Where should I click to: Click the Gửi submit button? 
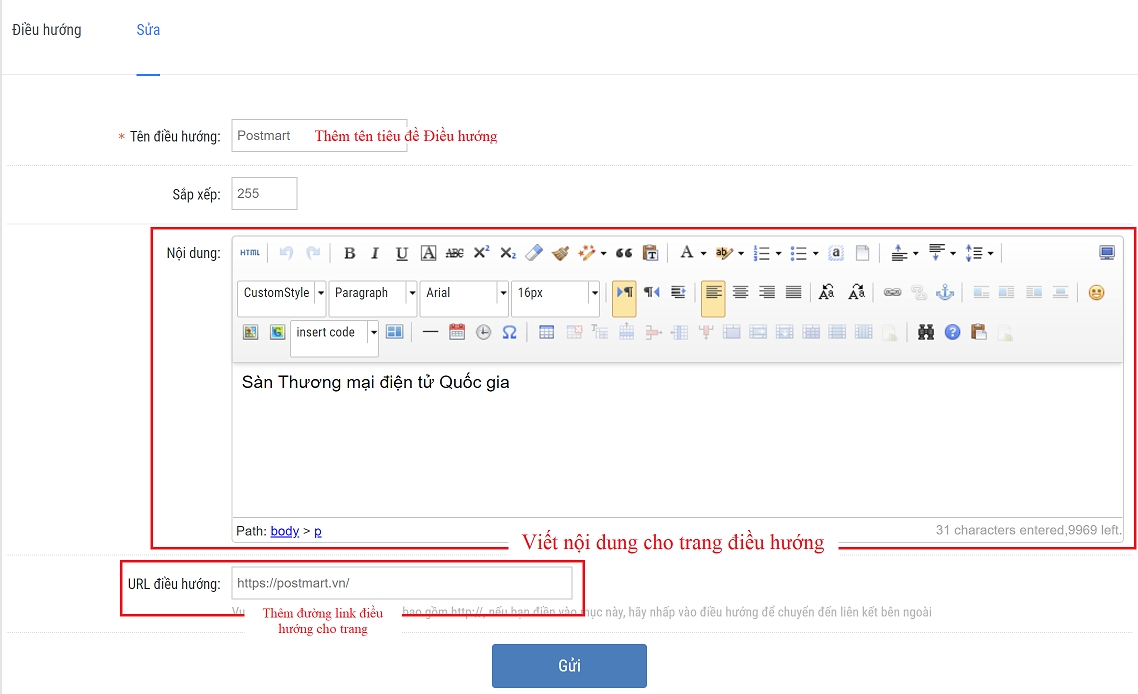coord(569,666)
